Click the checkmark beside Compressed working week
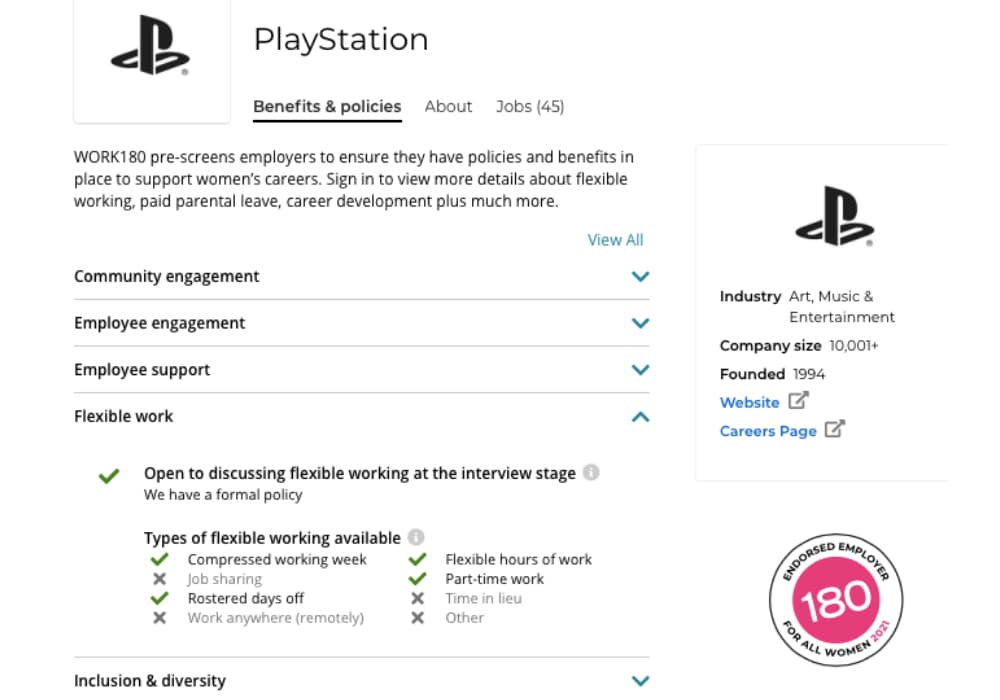The width and height of the screenshot is (1000, 700). tap(159, 559)
